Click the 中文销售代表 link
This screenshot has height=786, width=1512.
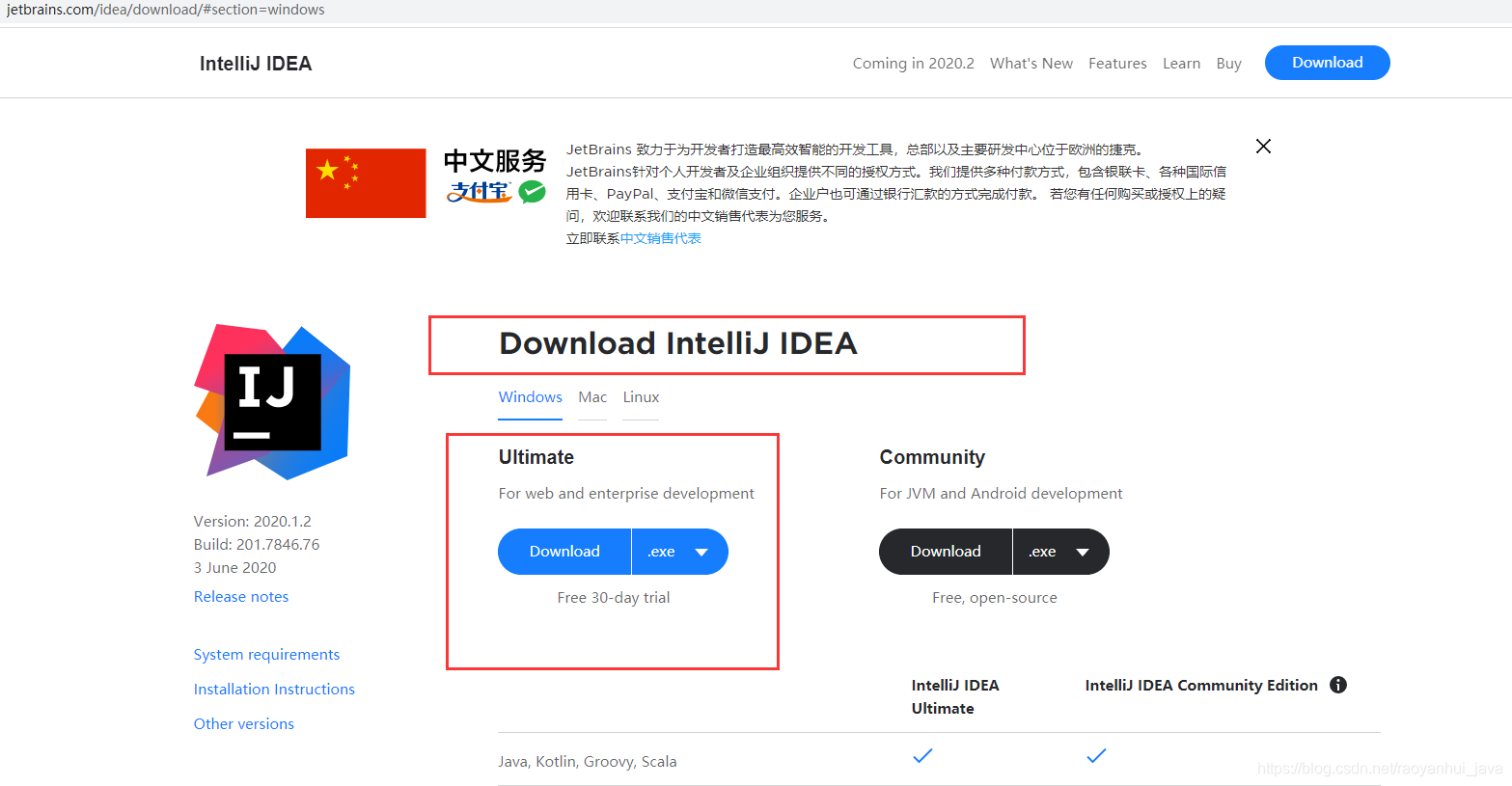(x=660, y=238)
